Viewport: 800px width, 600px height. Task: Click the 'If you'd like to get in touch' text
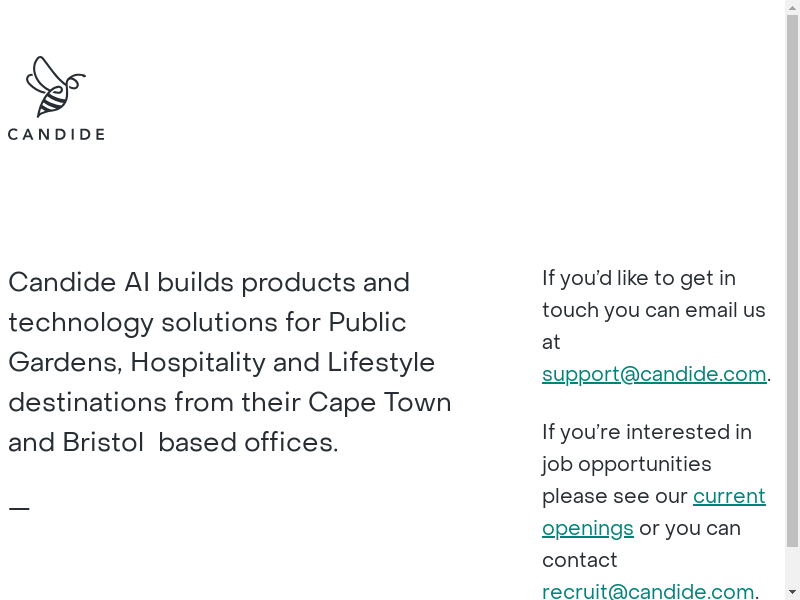point(638,278)
